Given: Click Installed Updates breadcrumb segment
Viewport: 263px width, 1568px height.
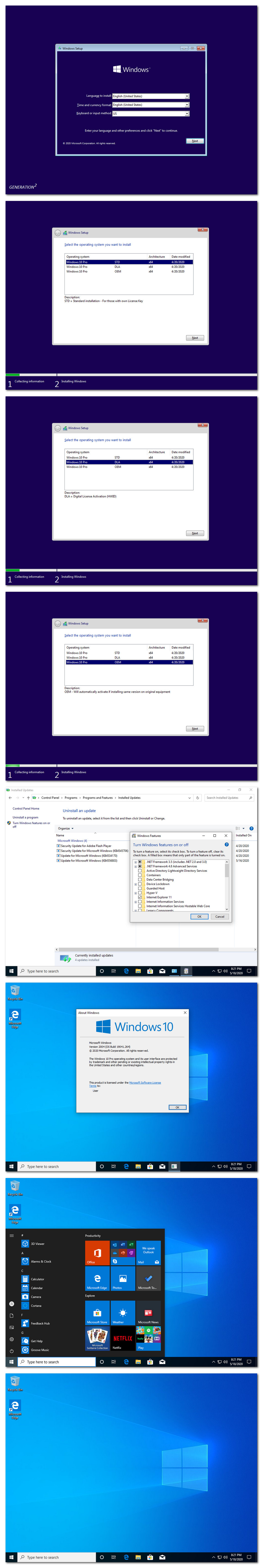Looking at the screenshot, I should pos(129,797).
